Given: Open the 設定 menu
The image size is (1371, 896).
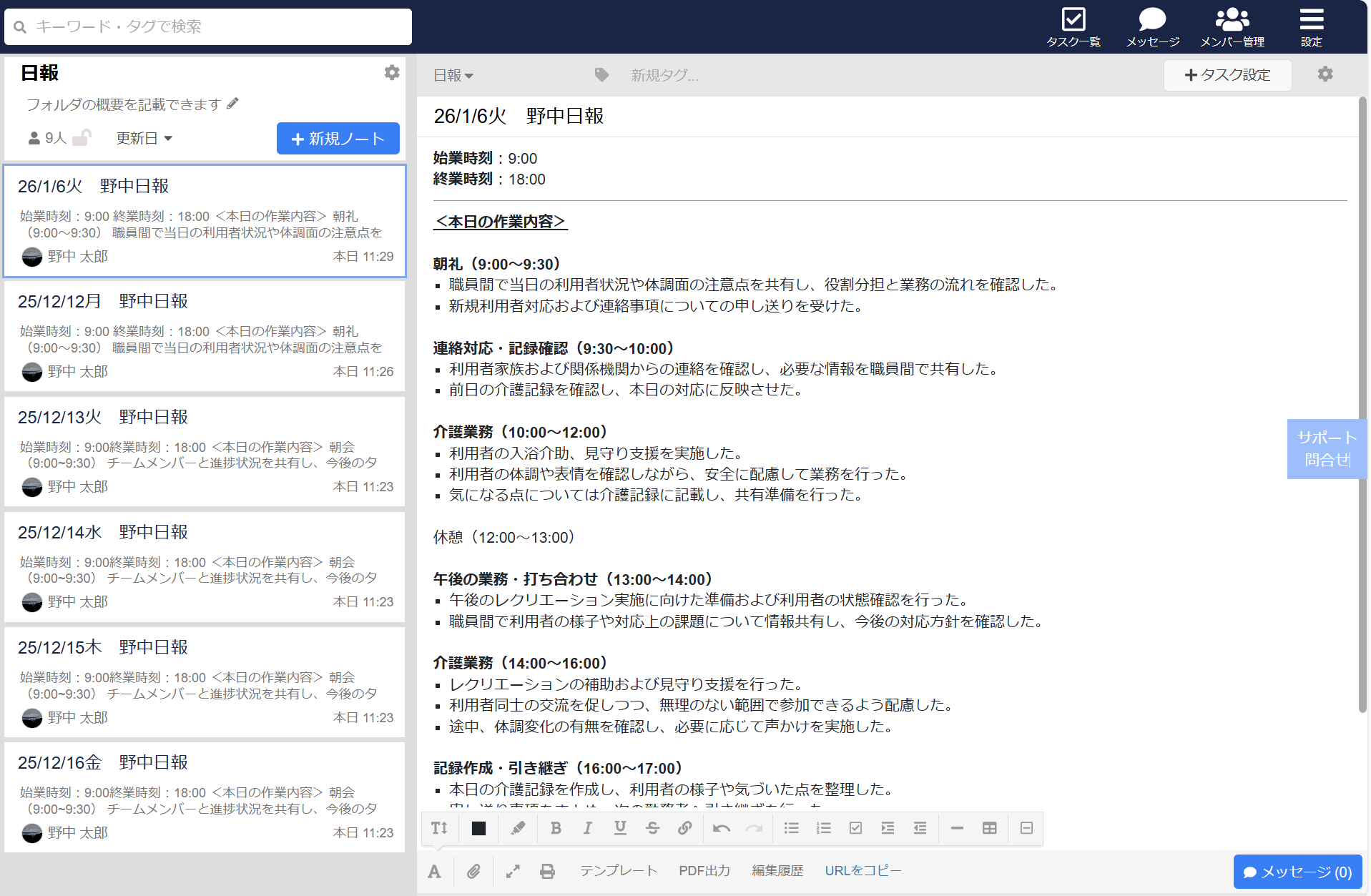Looking at the screenshot, I should coord(1311,25).
